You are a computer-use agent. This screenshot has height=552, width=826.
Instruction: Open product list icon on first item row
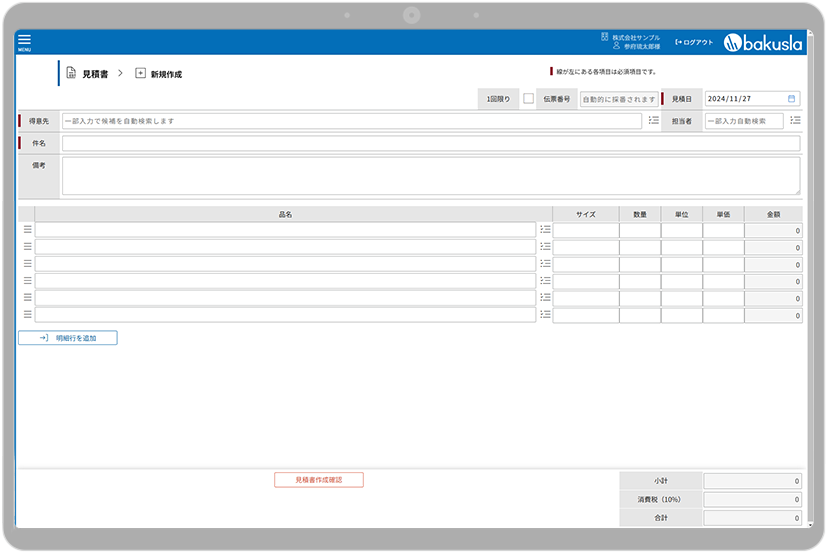coord(545,230)
